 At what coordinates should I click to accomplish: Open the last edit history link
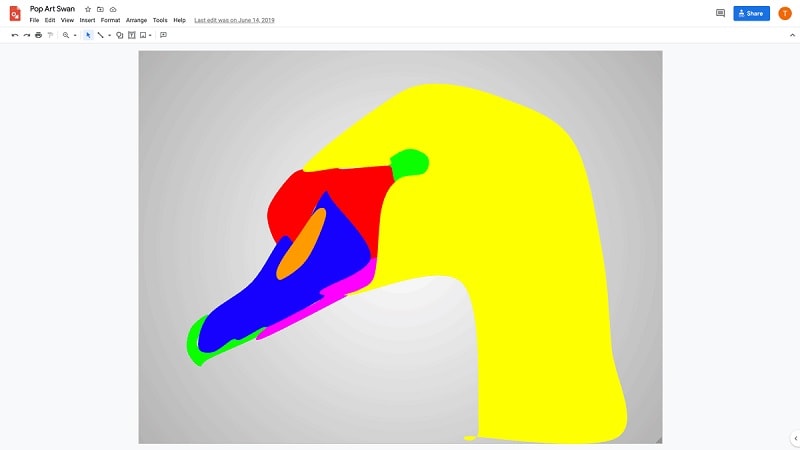(x=234, y=20)
